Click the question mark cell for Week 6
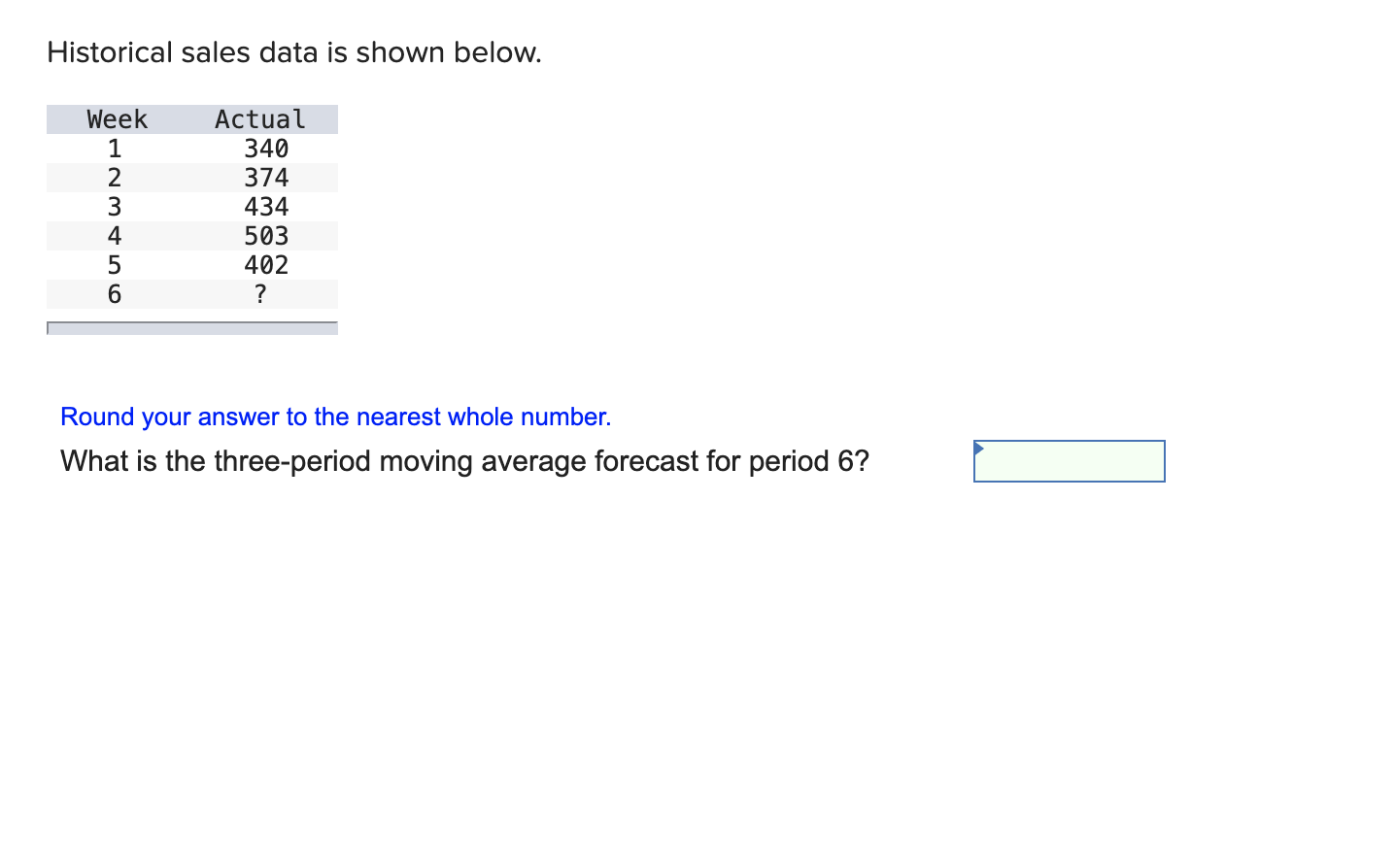 coord(259,293)
